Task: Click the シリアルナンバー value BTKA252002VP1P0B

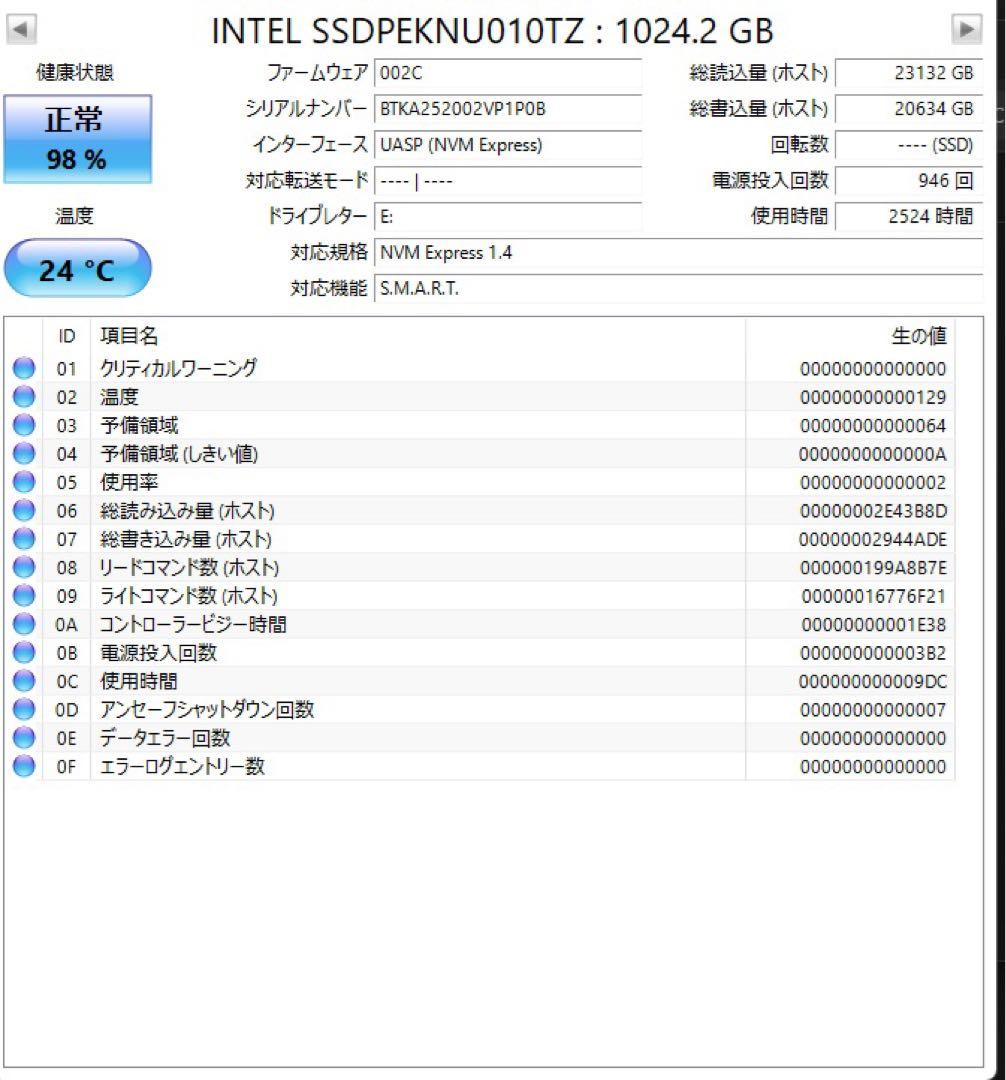Action: (508, 108)
